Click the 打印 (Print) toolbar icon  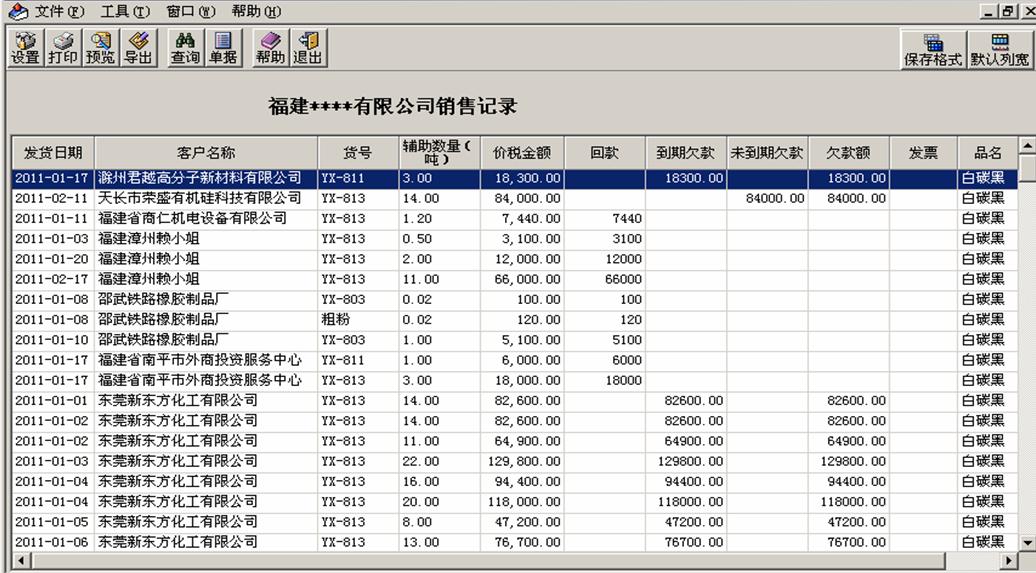[x=63, y=47]
